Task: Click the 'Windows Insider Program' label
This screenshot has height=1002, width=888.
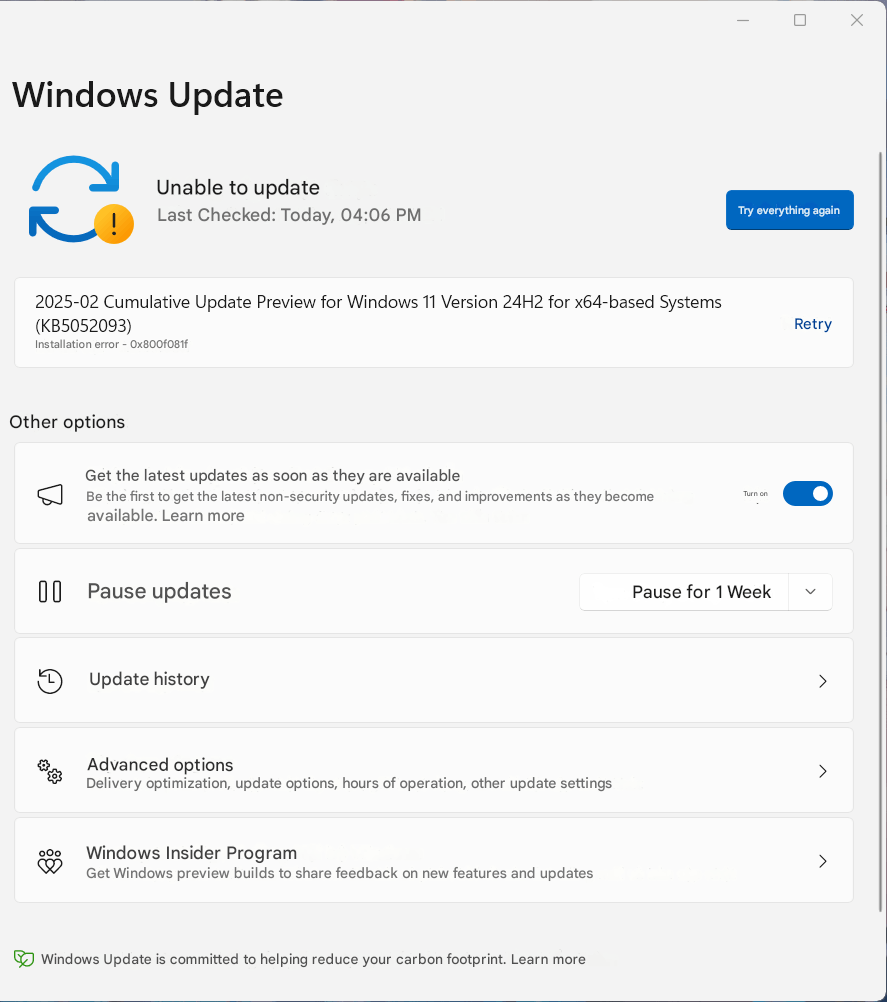Action: pos(192,853)
